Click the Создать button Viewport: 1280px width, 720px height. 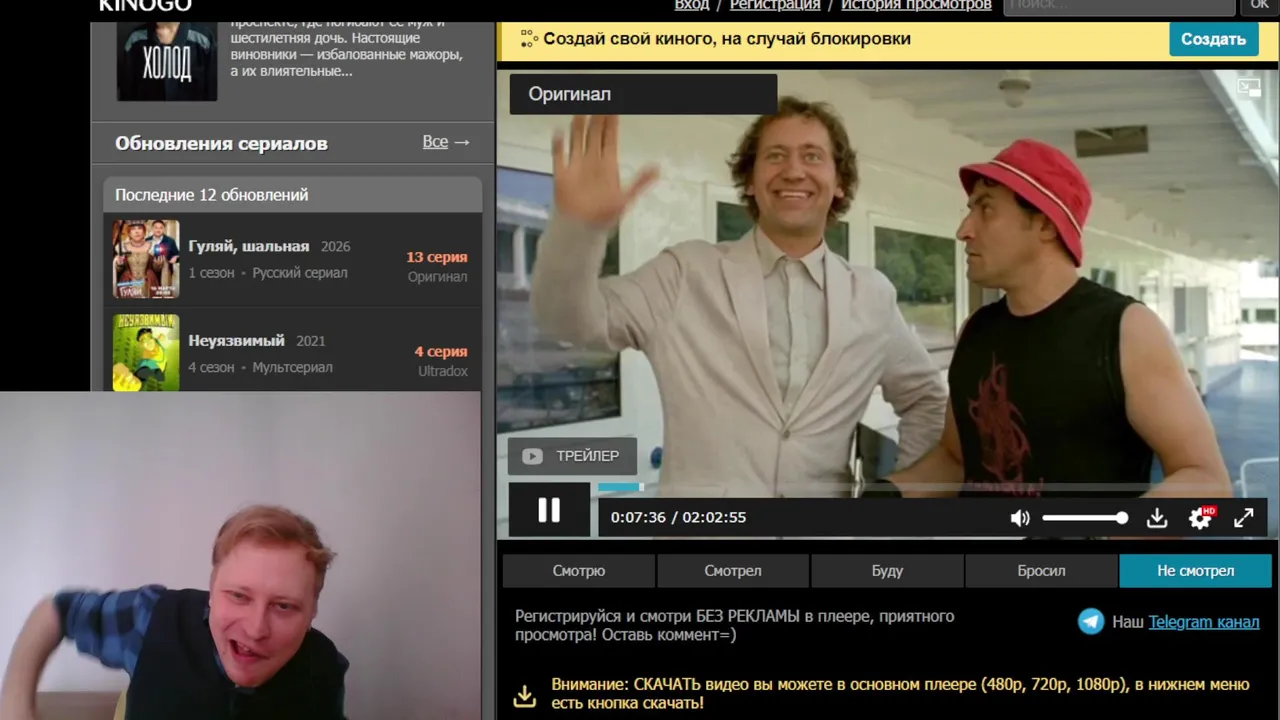pyautogui.click(x=1213, y=39)
